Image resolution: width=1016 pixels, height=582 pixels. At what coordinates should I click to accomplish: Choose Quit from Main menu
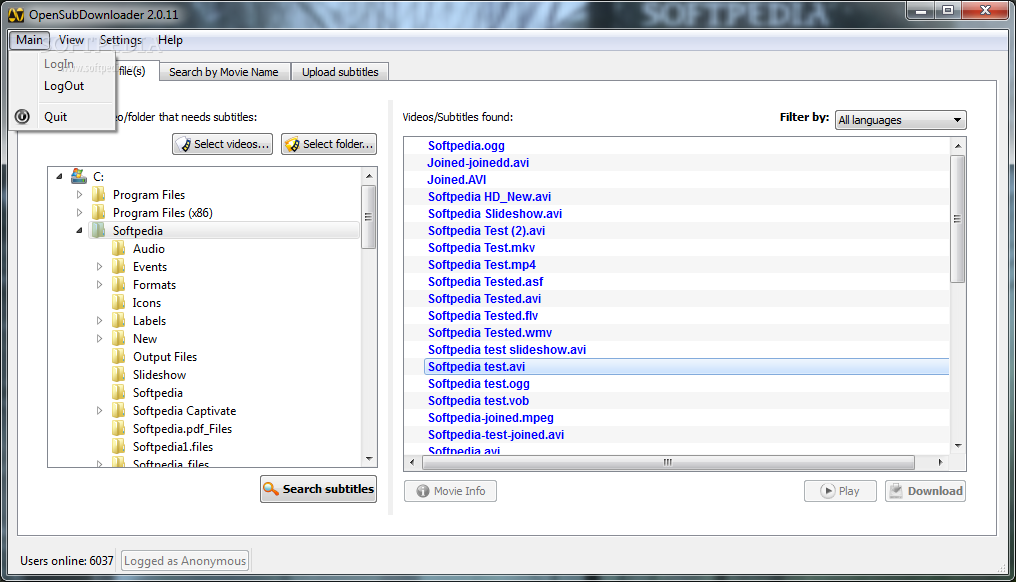click(56, 117)
